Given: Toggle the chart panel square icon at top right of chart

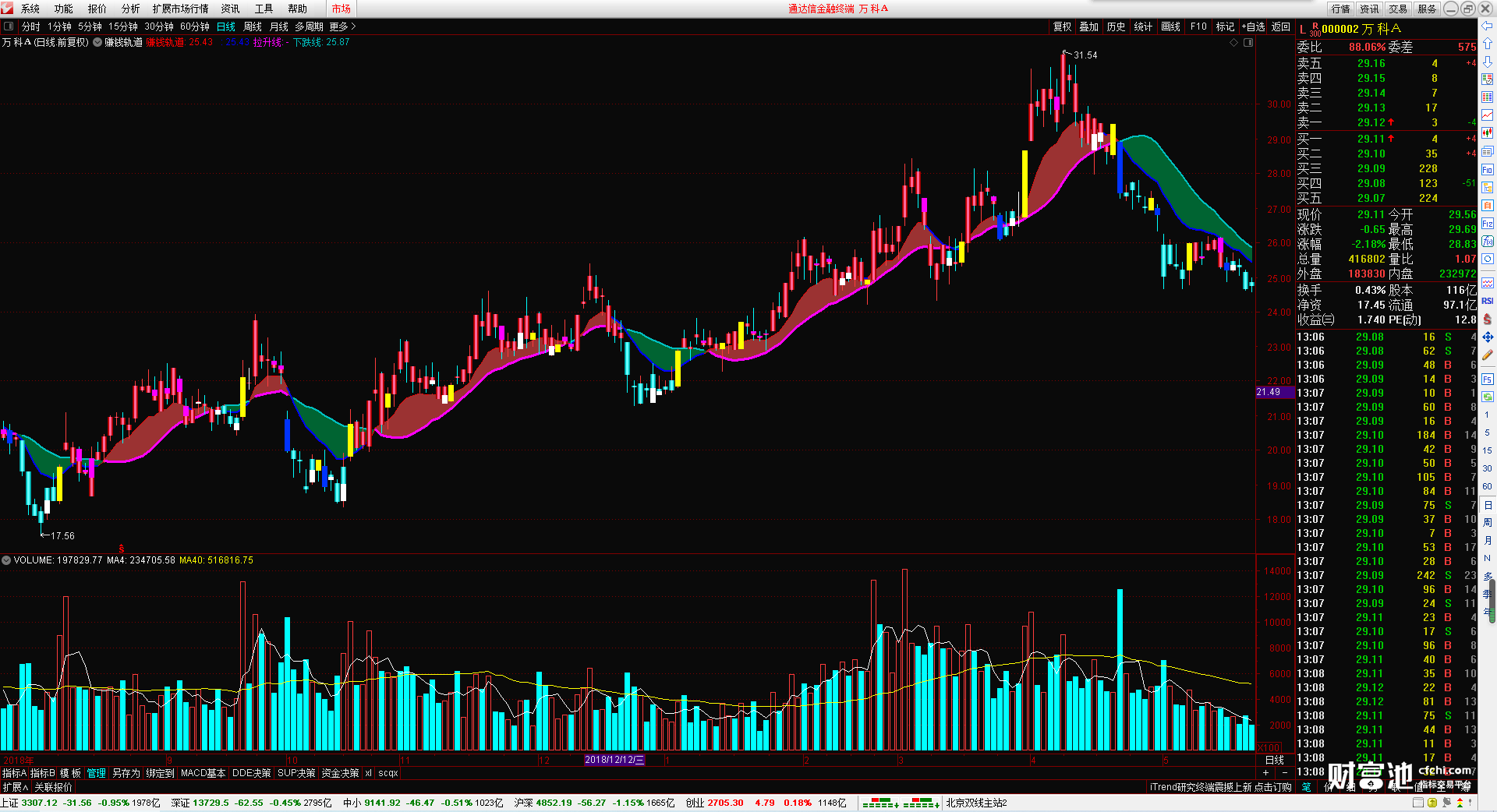Looking at the screenshot, I should (1248, 43).
